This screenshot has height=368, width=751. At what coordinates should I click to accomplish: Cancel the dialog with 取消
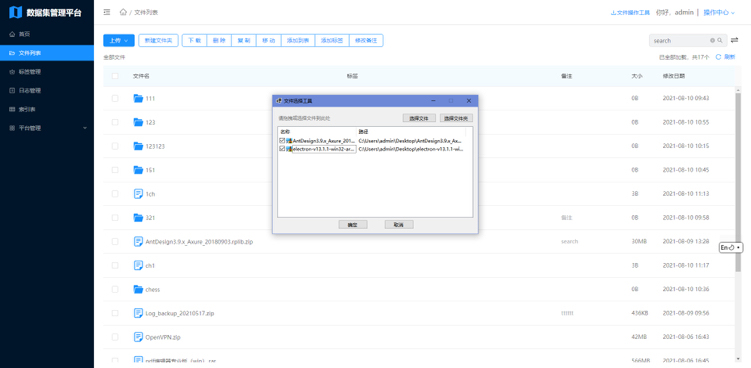(398, 225)
